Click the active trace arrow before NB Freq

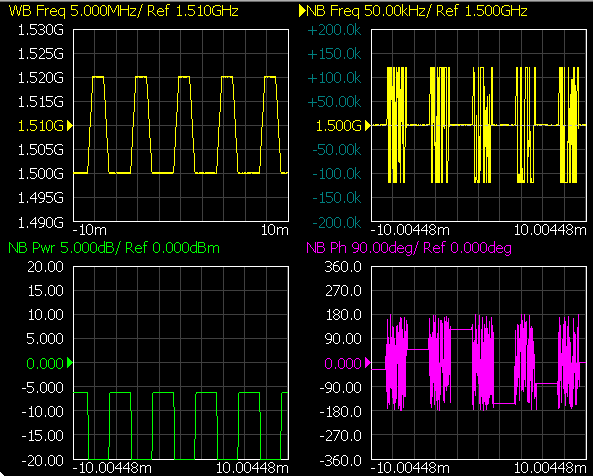click(302, 11)
